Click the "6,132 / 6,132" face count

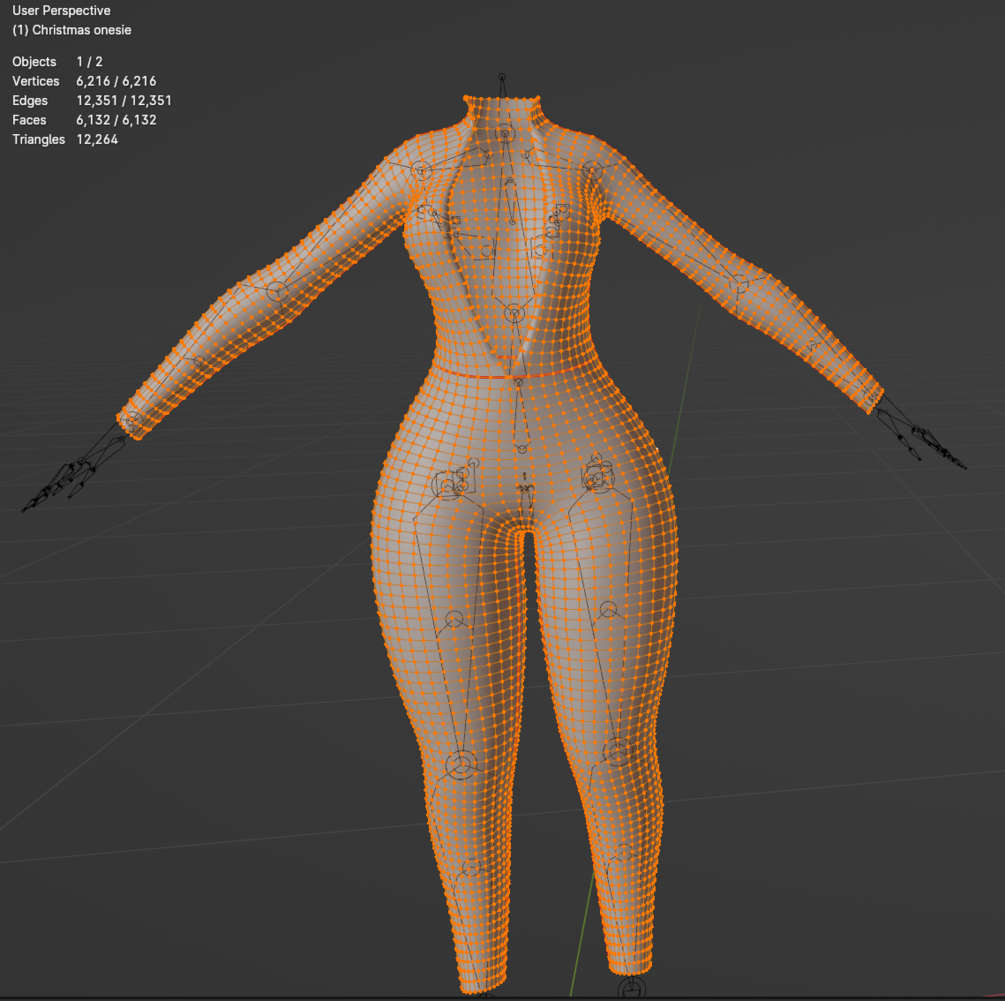[116, 120]
